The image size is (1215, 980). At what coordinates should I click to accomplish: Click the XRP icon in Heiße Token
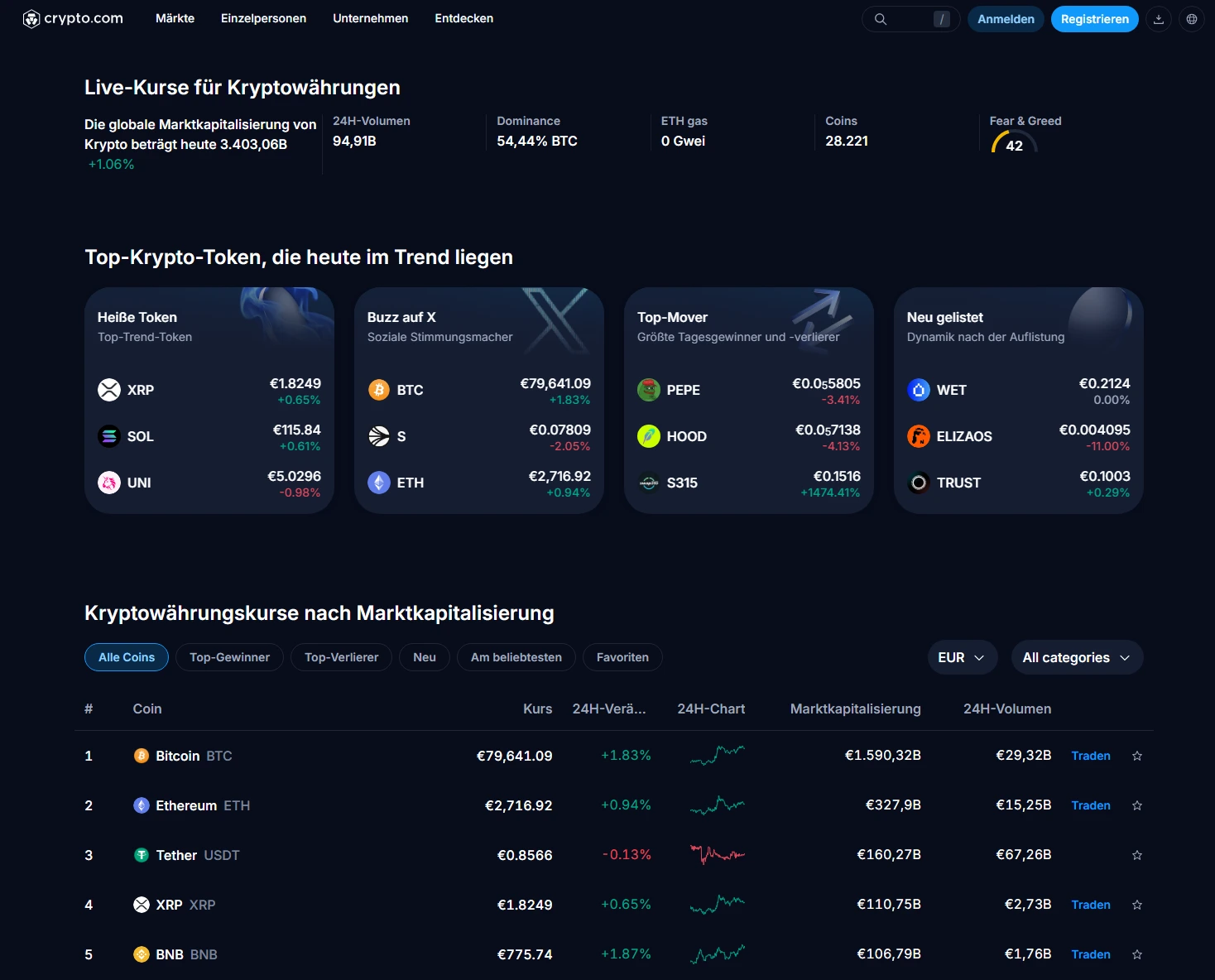click(x=109, y=390)
